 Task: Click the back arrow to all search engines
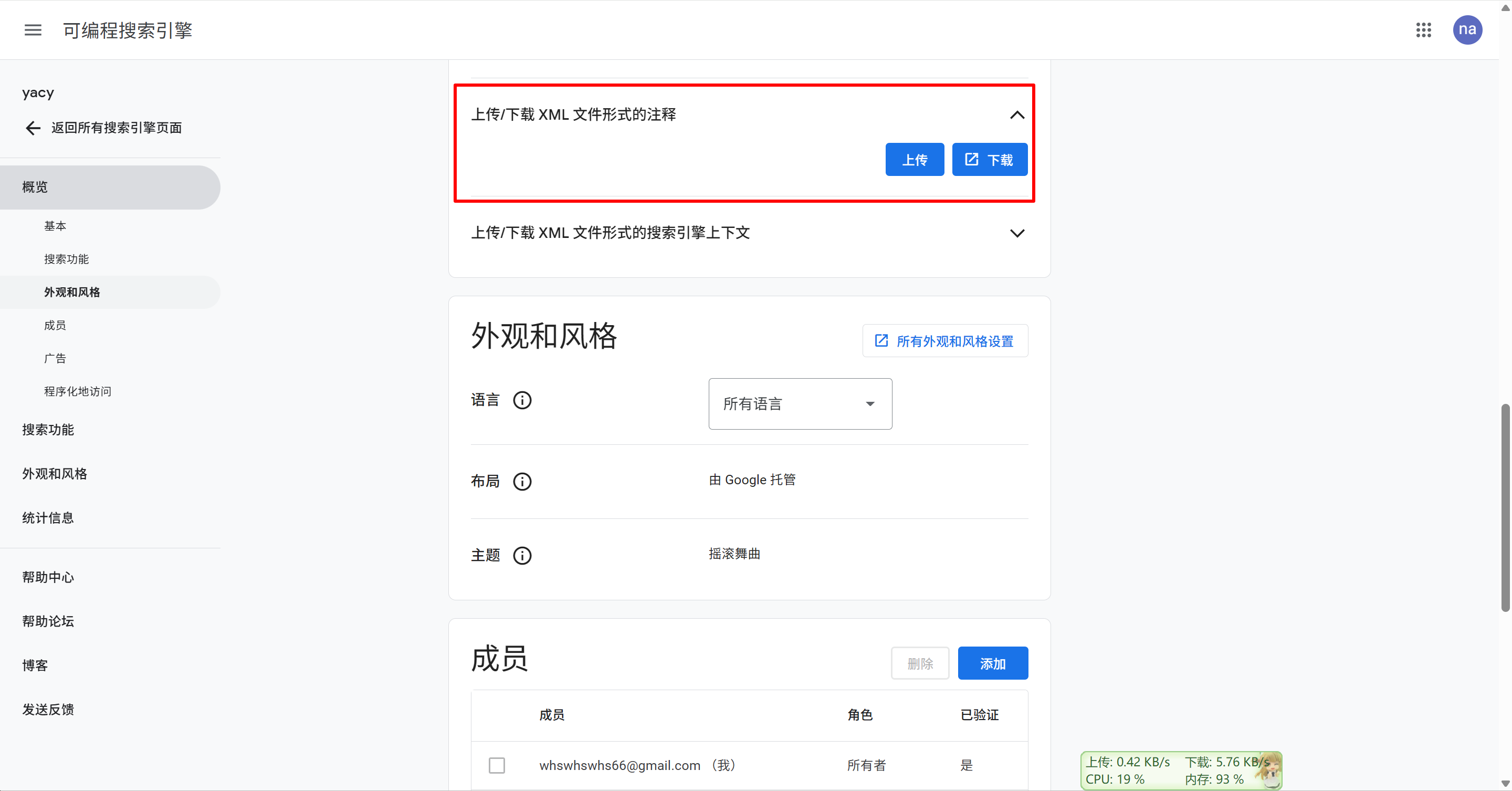(x=33, y=128)
